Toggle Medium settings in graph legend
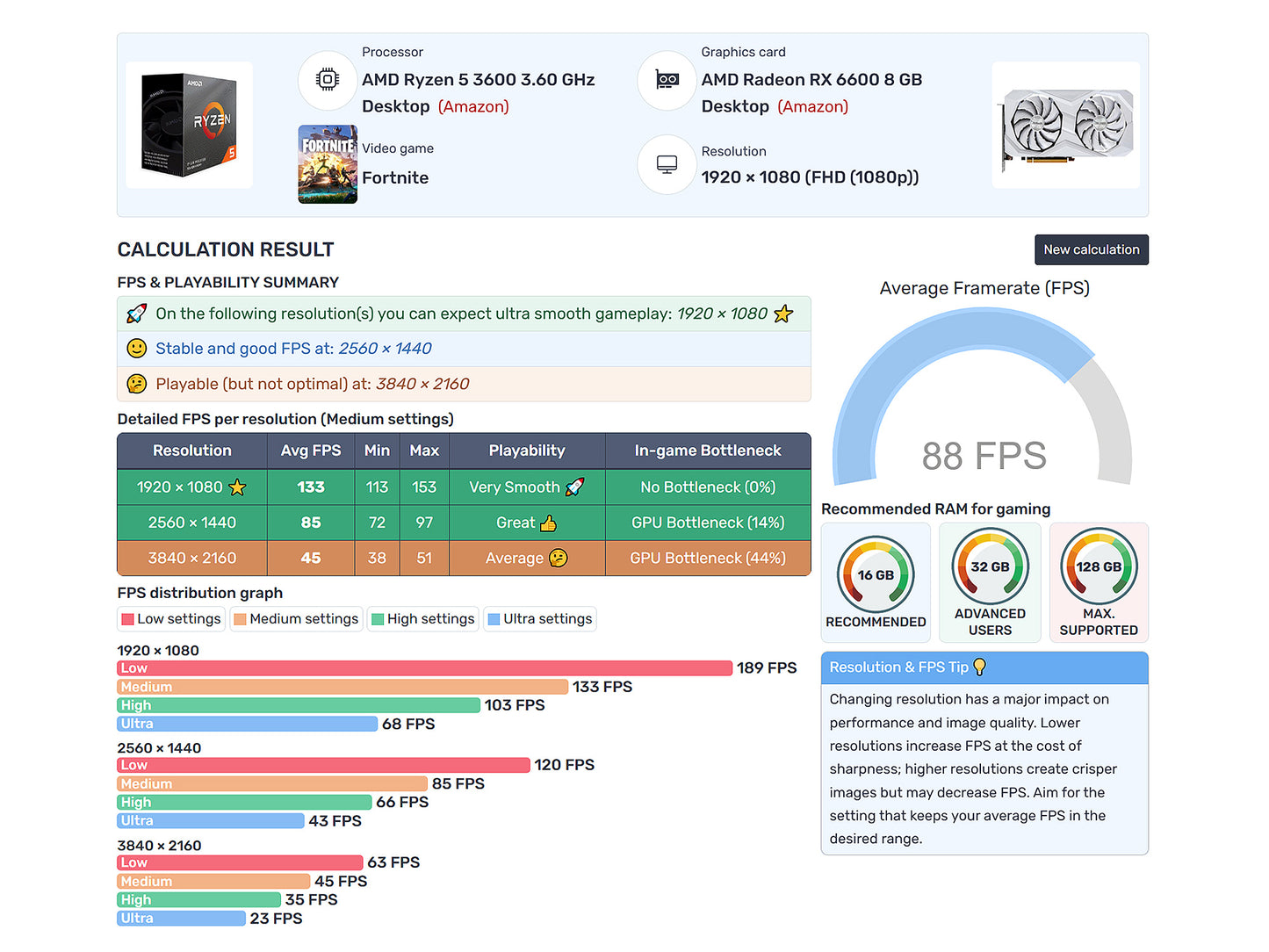This screenshot has height=952, width=1269. point(295,619)
